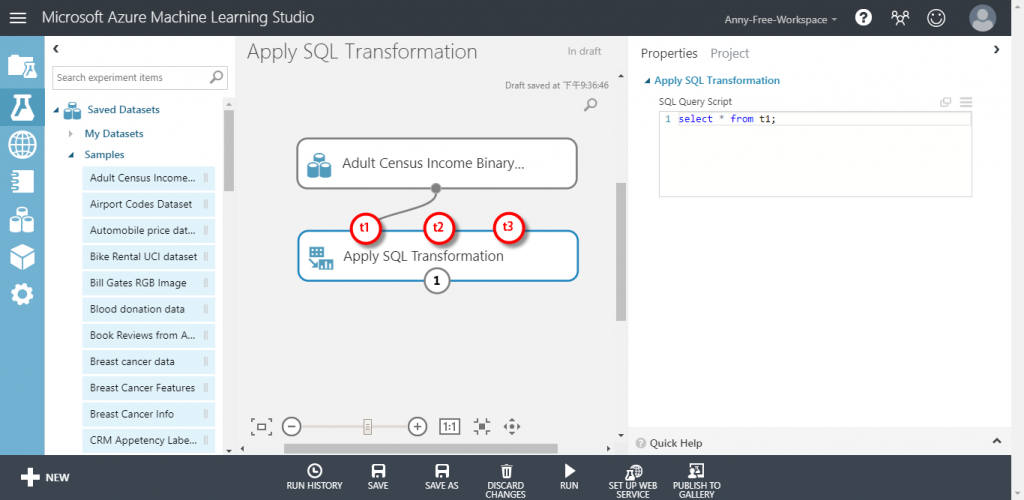The image size is (1024, 500).
Task: Select Bill Gates RGB Image sample
Action: point(148,283)
